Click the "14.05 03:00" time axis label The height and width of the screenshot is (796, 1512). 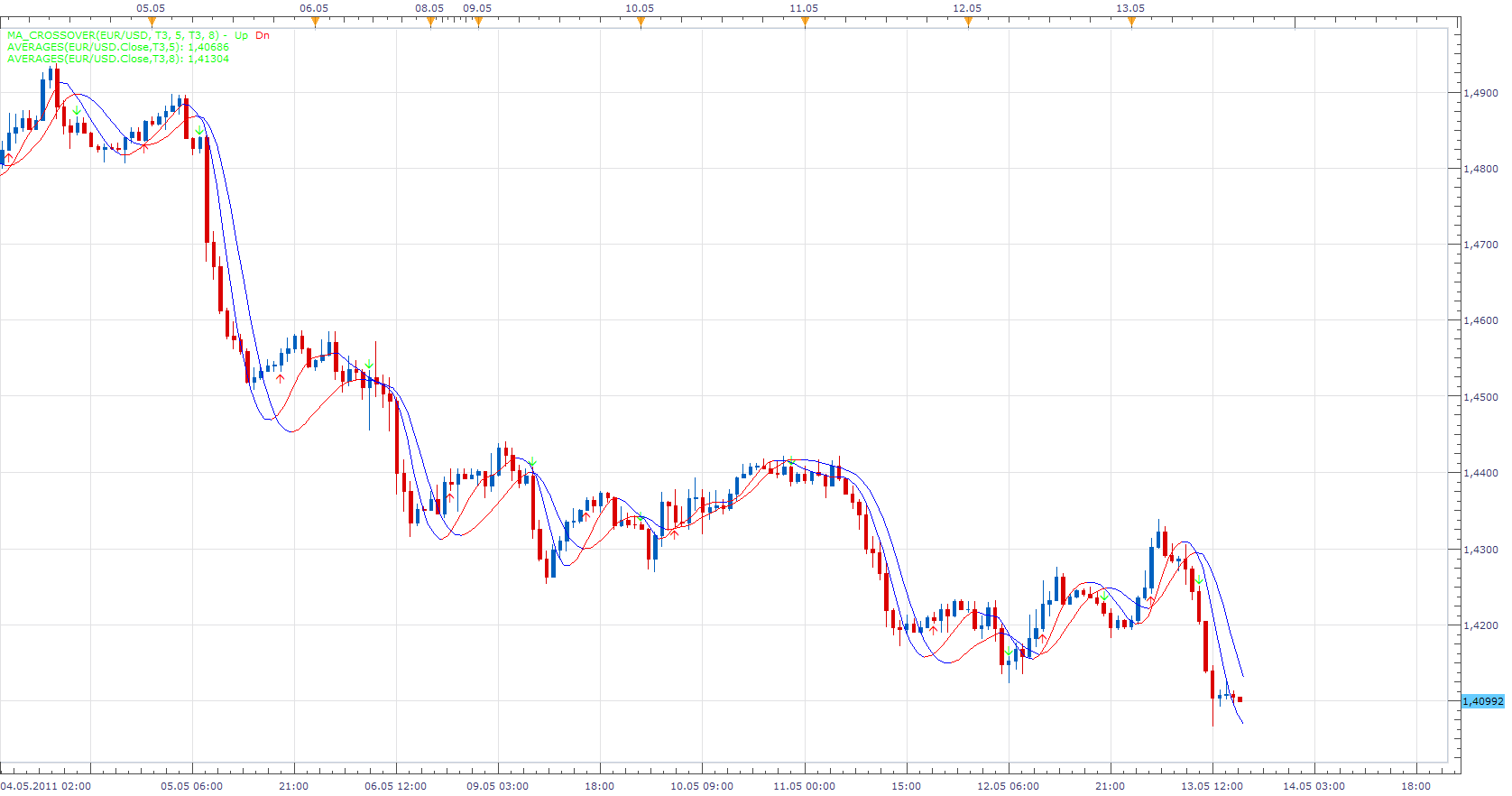click(x=1314, y=786)
